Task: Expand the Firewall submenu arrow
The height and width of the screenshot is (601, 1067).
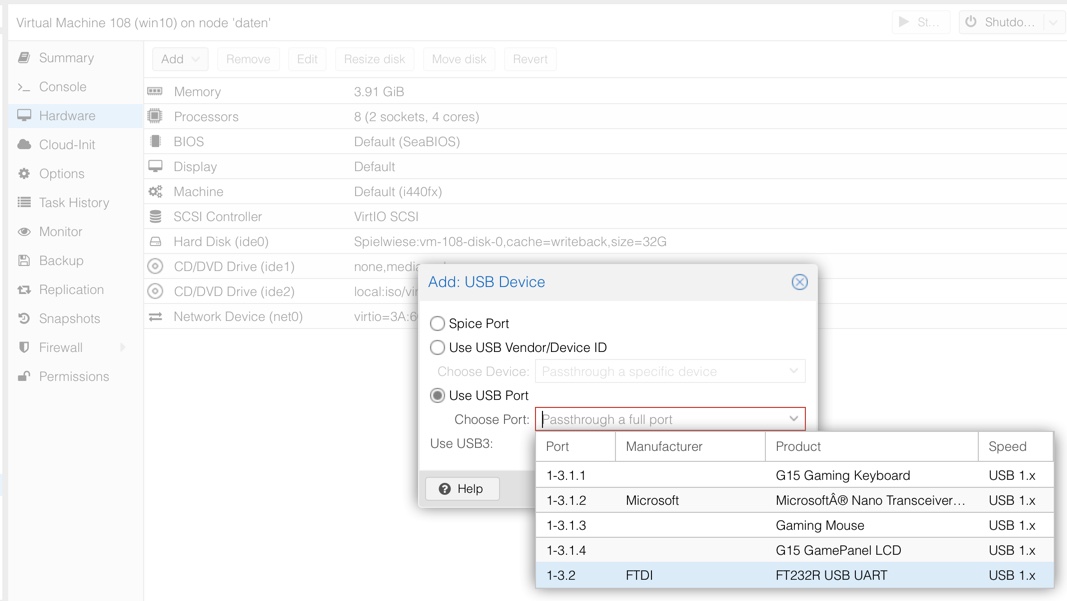Action: click(x=123, y=348)
